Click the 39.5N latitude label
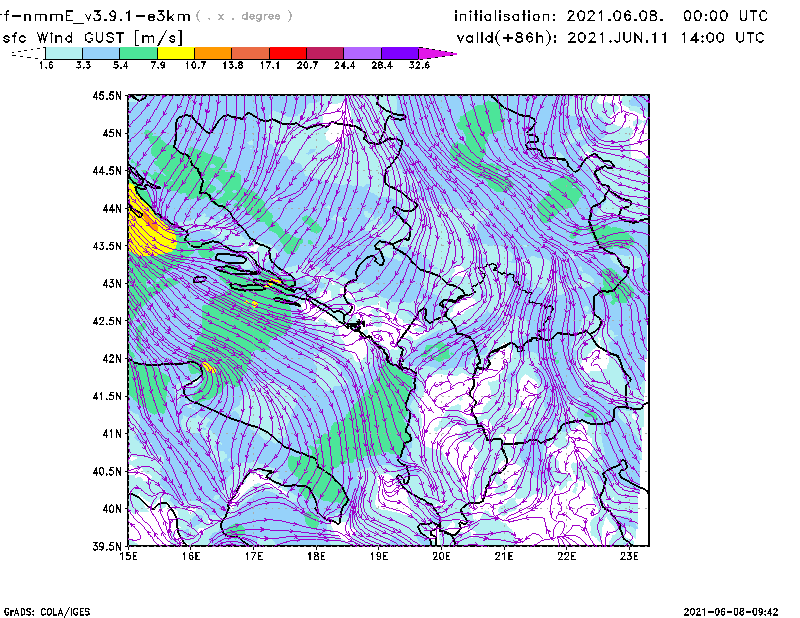Screen dimensions: 800x618 point(107,546)
